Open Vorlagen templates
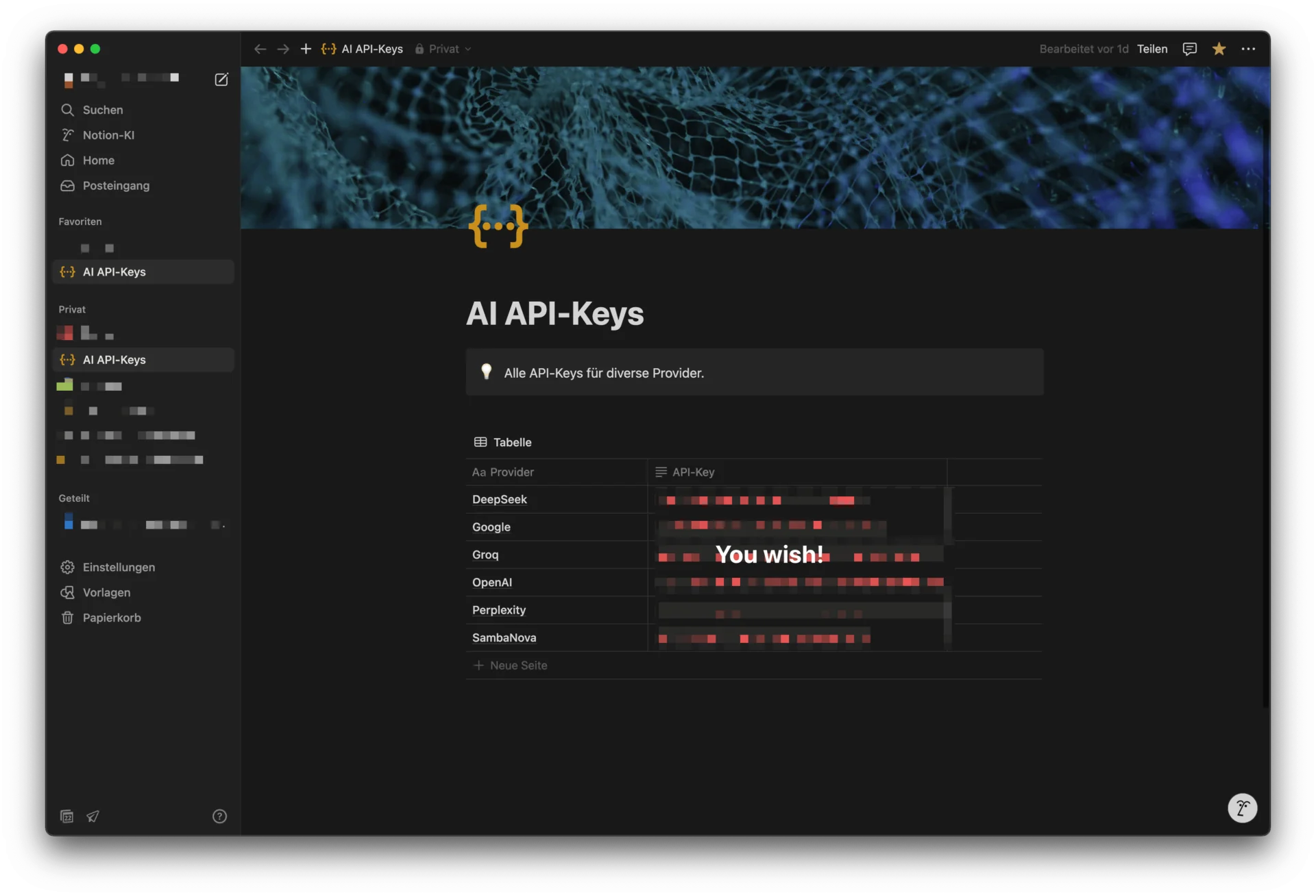The width and height of the screenshot is (1316, 896). pyautogui.click(x=143, y=593)
